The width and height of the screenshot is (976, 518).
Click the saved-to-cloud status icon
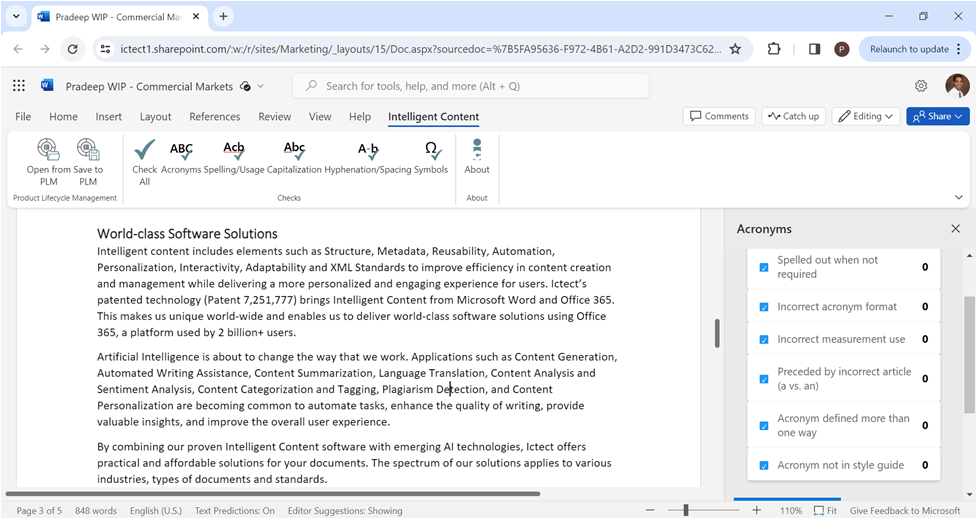tap(246, 87)
